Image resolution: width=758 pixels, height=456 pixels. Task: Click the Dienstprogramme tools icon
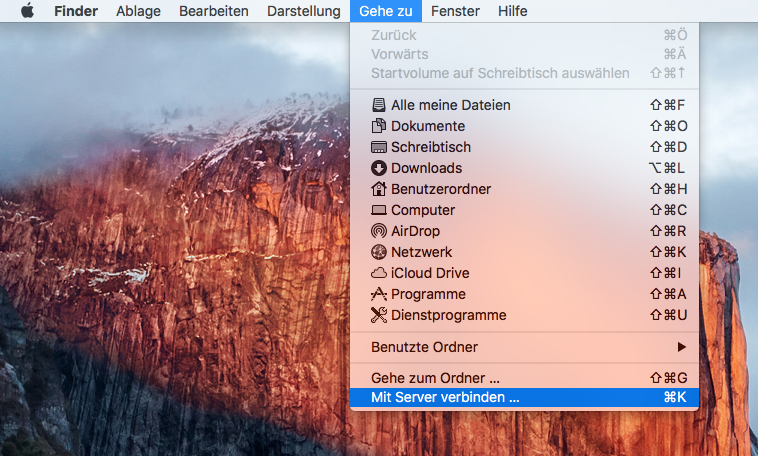pos(378,315)
